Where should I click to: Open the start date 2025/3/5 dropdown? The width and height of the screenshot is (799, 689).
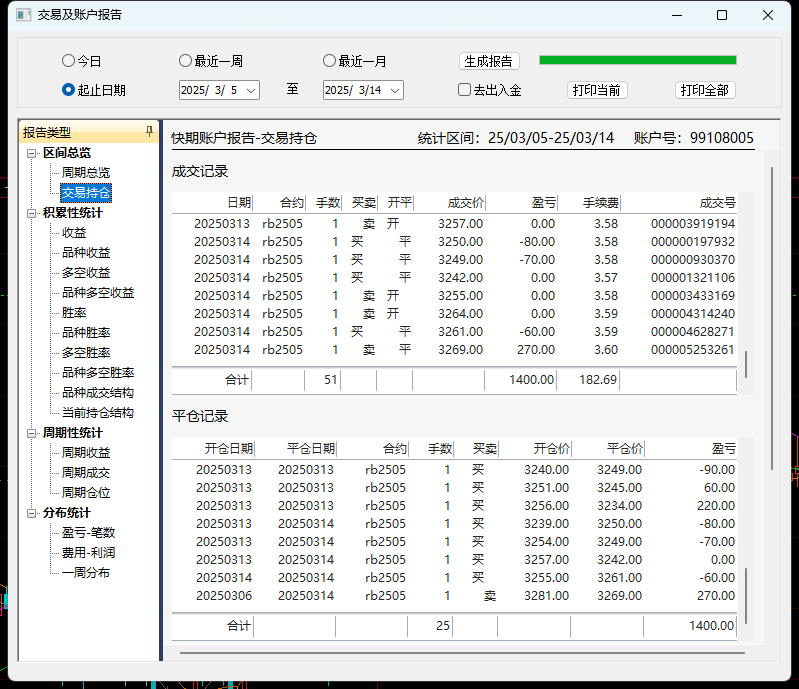point(250,90)
